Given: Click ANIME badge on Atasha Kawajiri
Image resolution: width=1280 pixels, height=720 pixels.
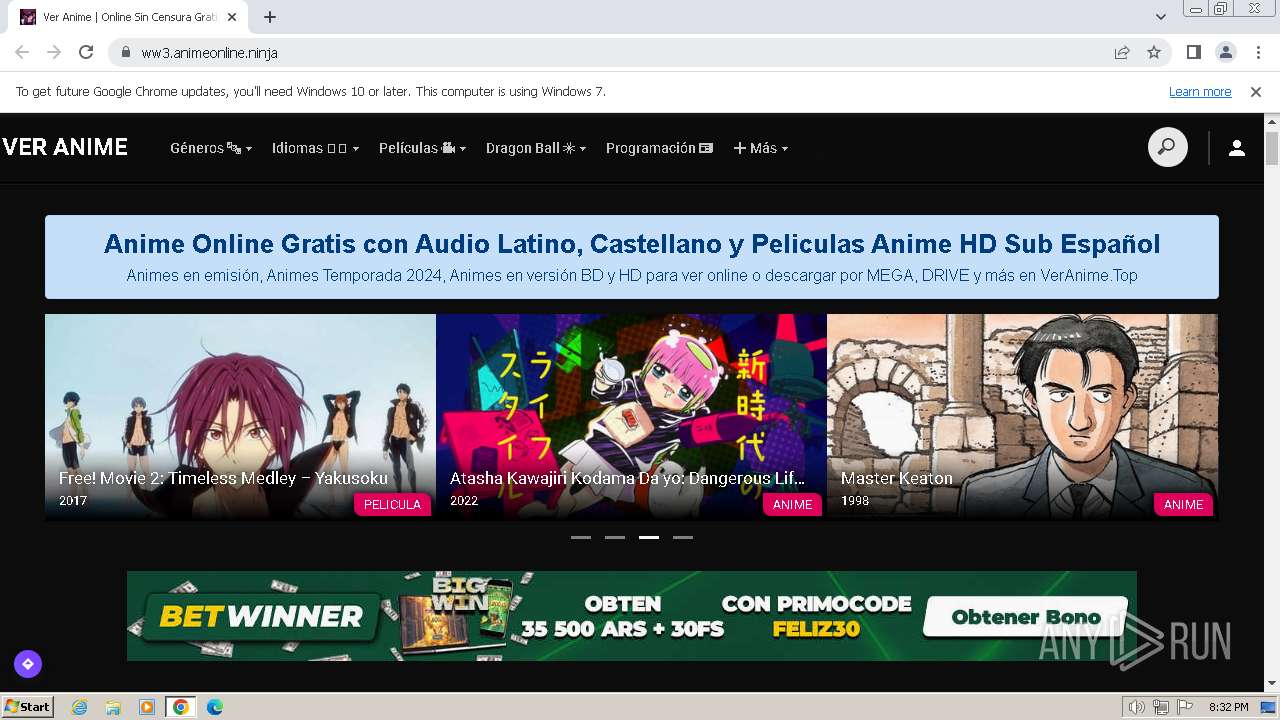Looking at the screenshot, I should coord(792,504).
